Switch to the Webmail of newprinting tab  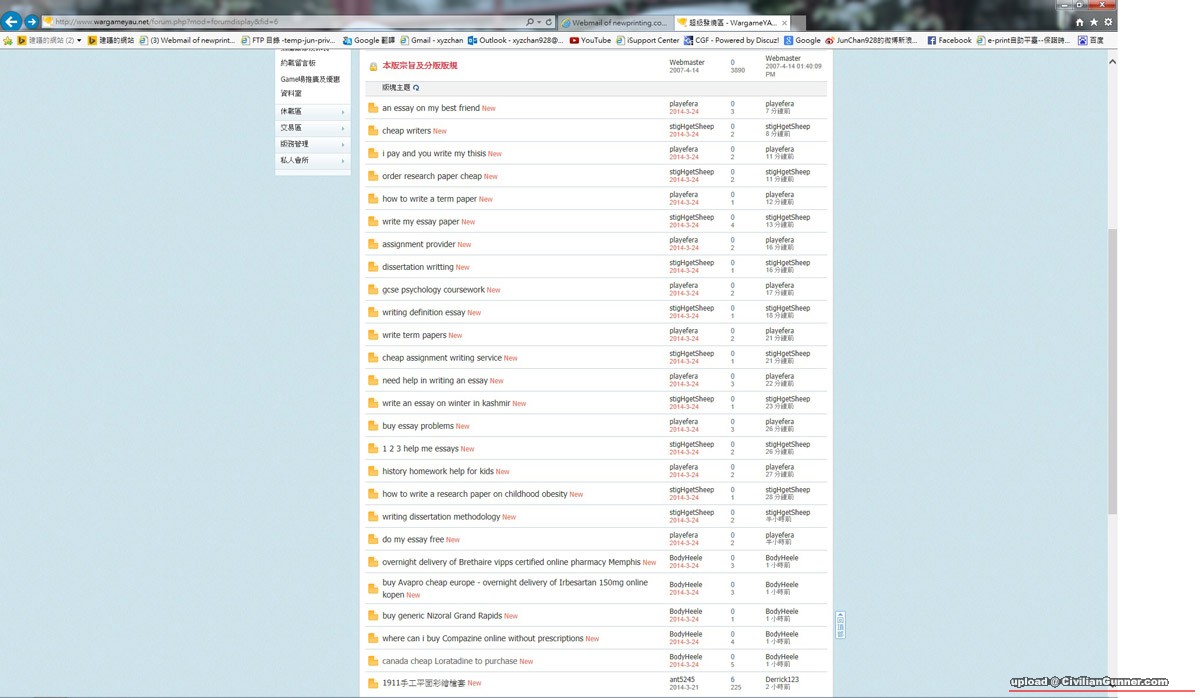point(614,22)
